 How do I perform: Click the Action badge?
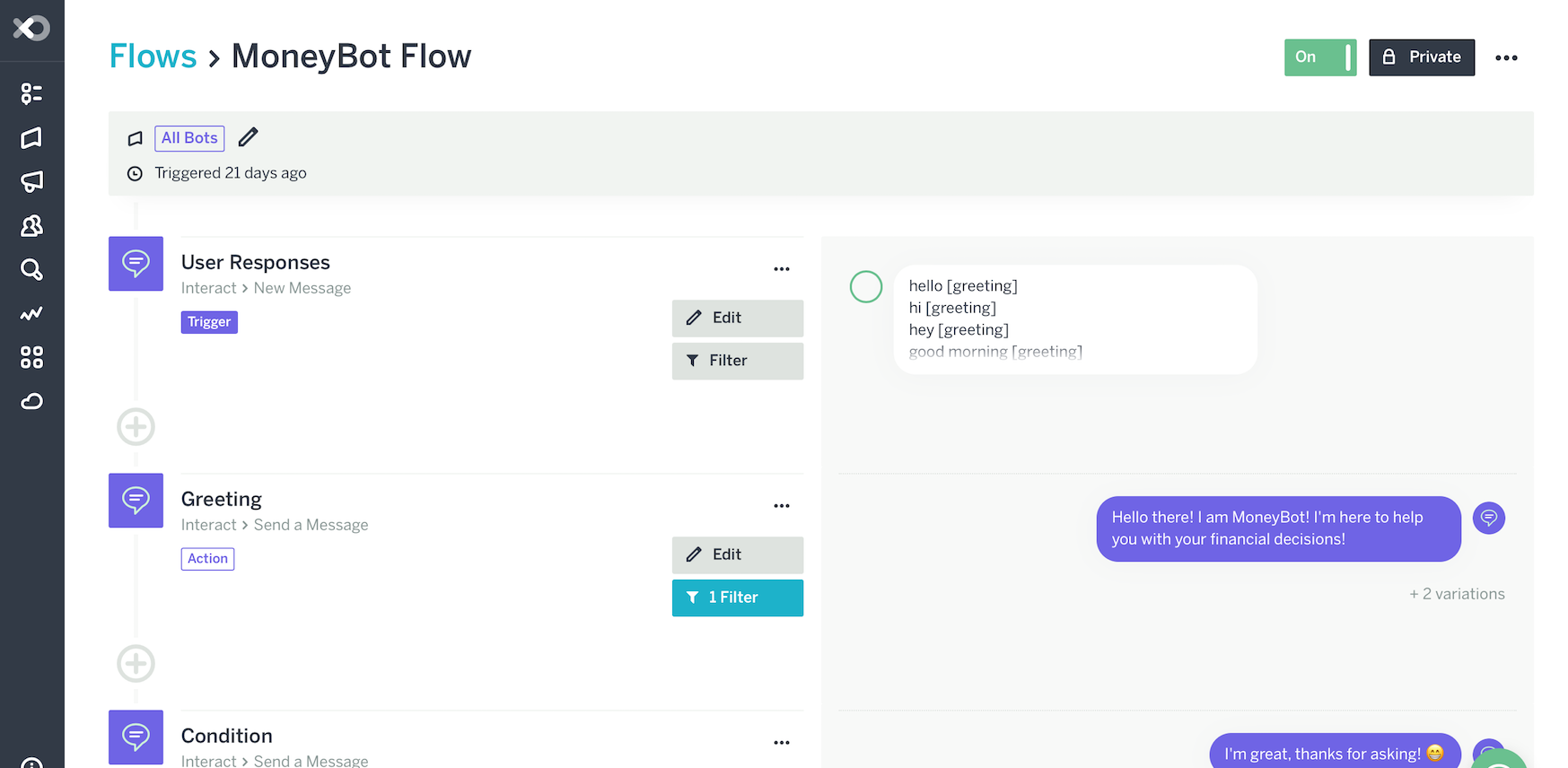click(x=207, y=559)
